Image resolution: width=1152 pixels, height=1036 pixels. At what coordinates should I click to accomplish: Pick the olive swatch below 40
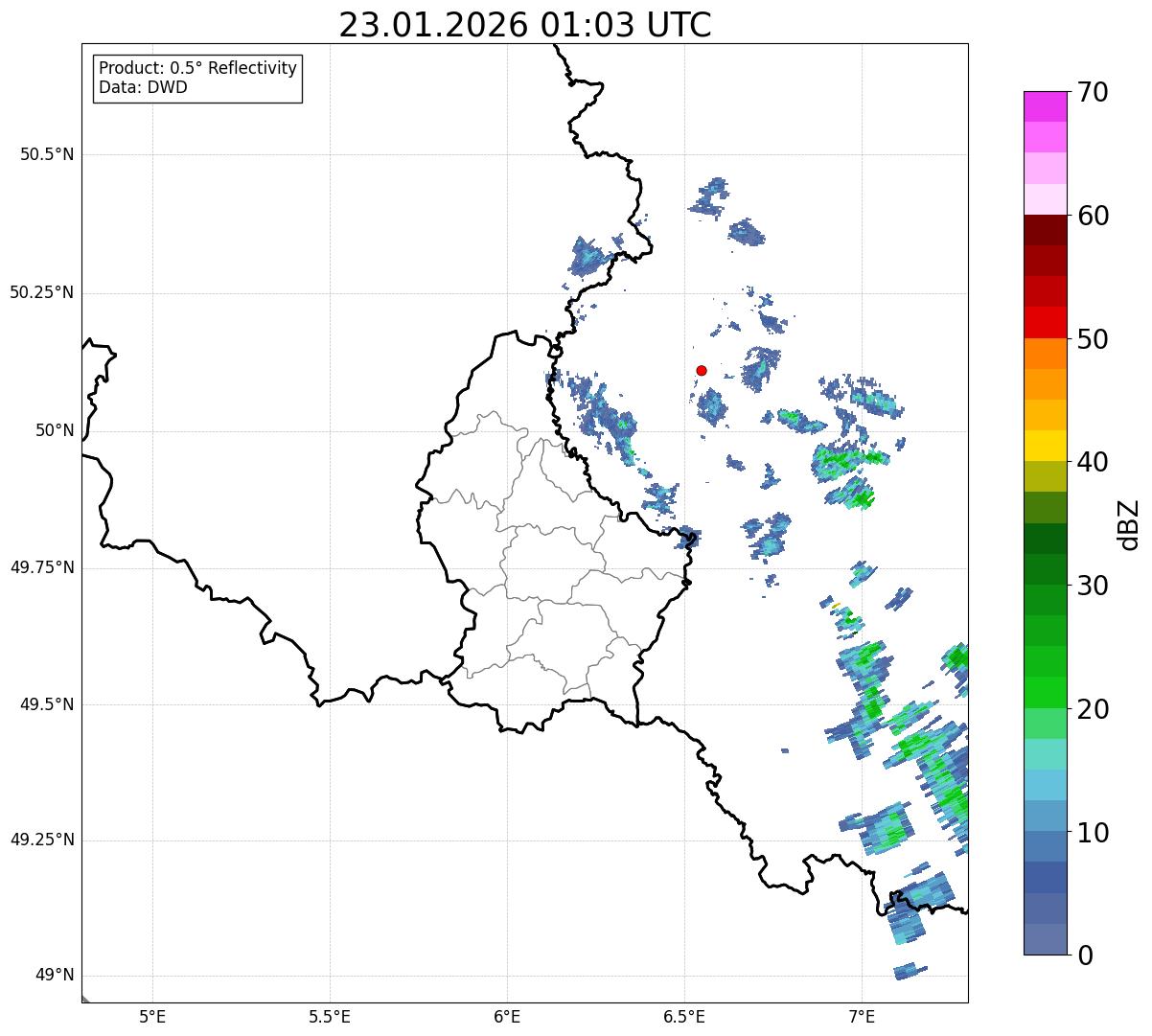click(x=1045, y=477)
